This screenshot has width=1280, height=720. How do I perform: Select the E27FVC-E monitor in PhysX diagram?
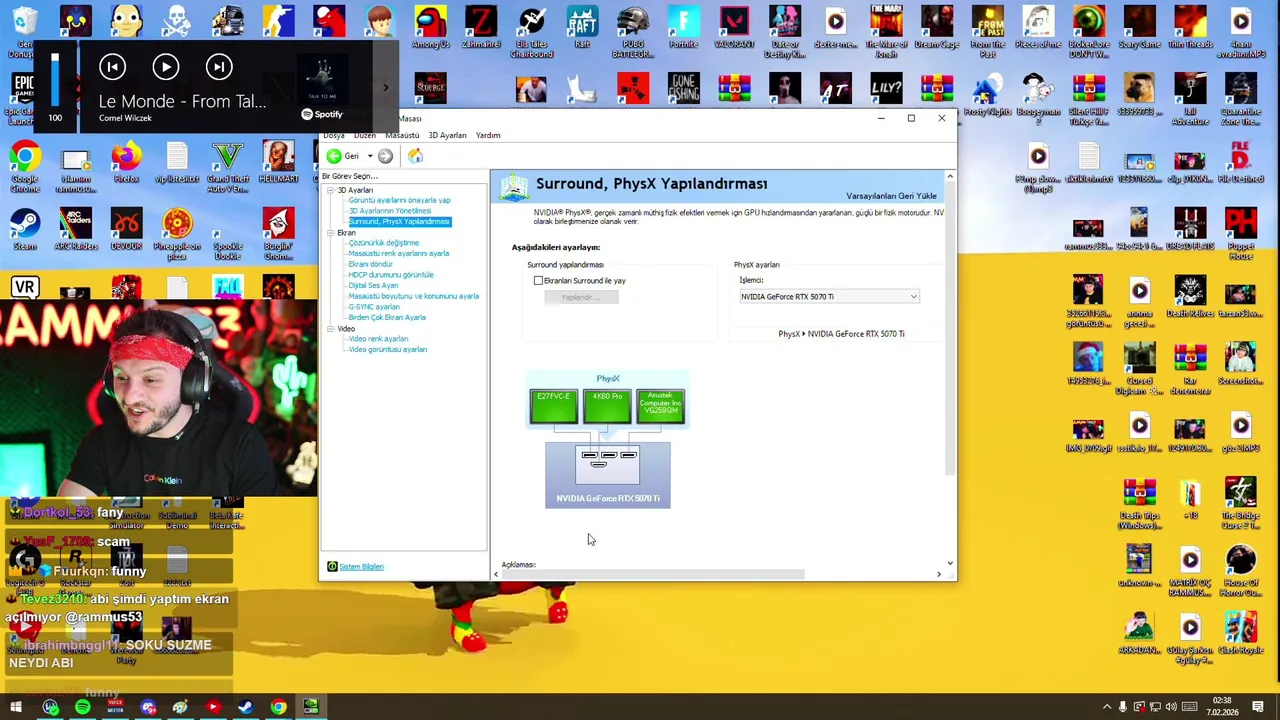(x=554, y=406)
